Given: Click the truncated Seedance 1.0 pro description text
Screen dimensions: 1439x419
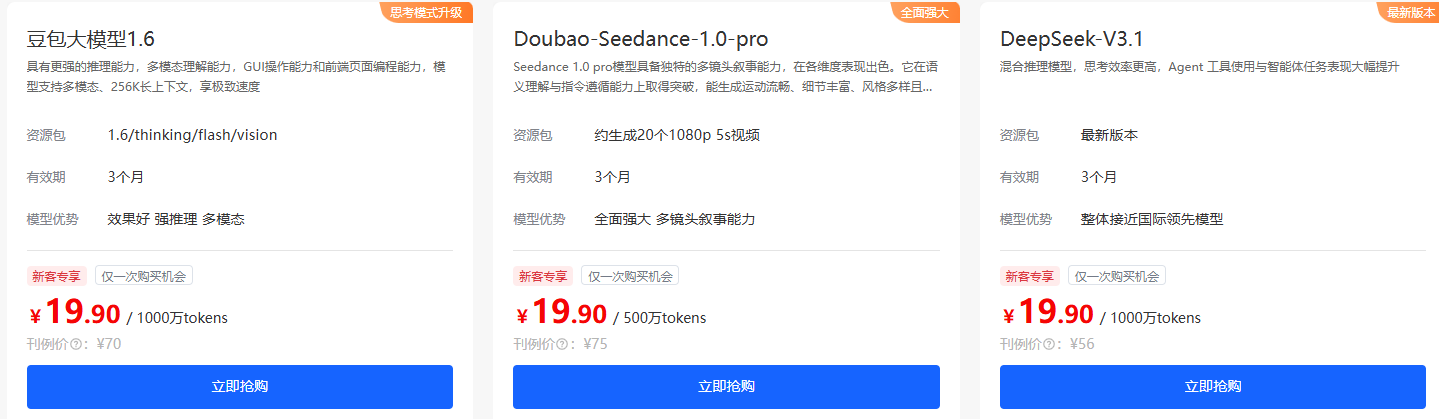Looking at the screenshot, I should pyautogui.click(x=725, y=77).
